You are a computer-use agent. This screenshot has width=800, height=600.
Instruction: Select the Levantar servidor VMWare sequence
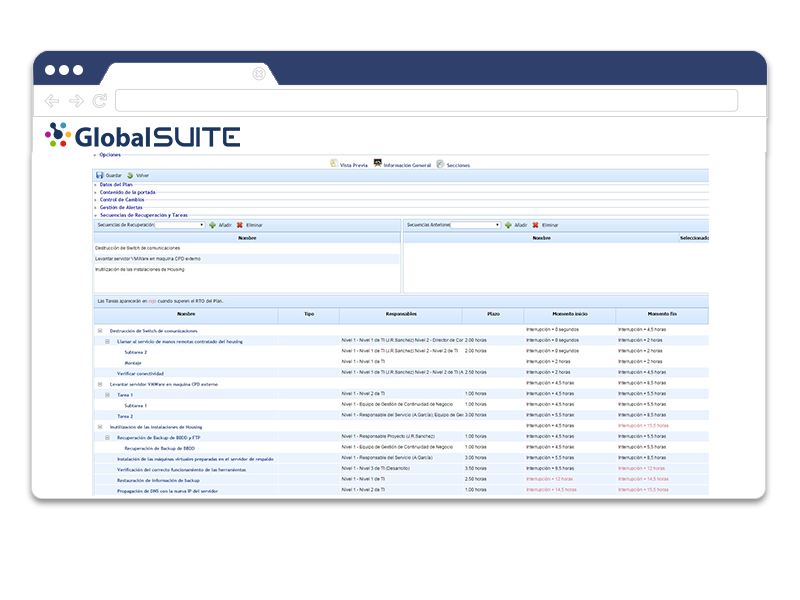coord(150,258)
